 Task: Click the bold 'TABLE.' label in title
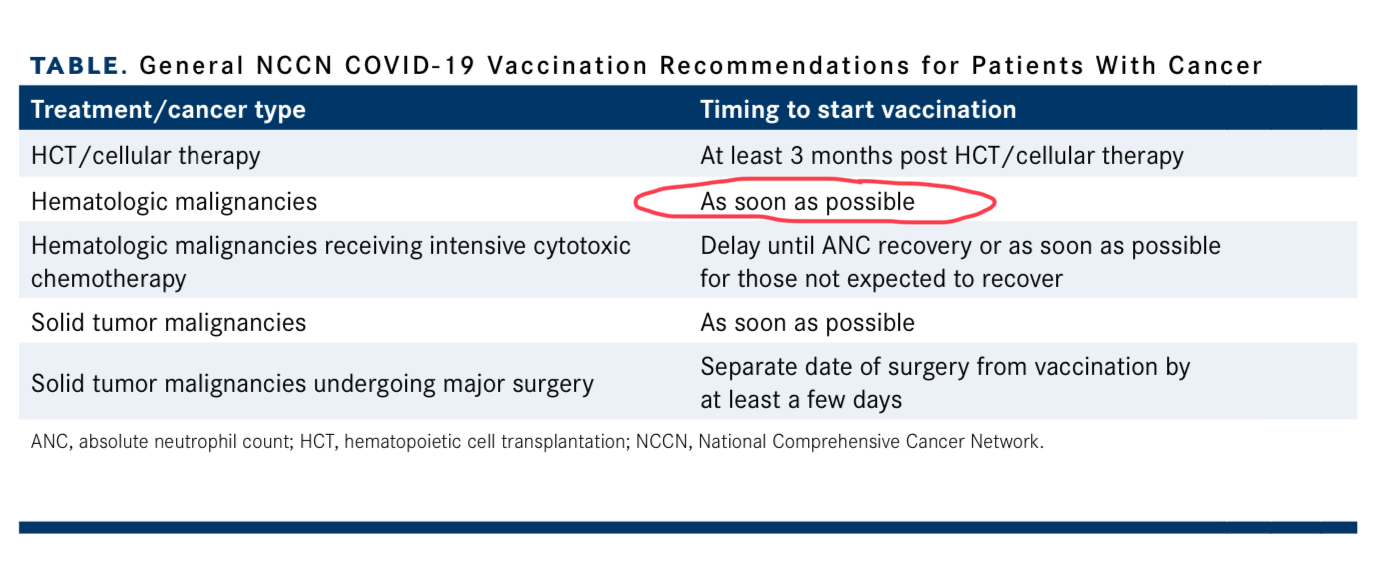[x=80, y=67]
